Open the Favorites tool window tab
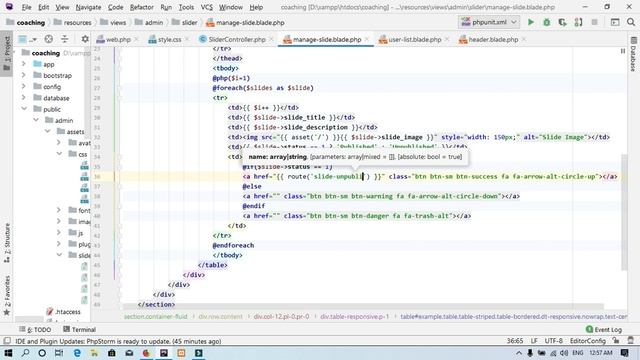 click(7, 295)
